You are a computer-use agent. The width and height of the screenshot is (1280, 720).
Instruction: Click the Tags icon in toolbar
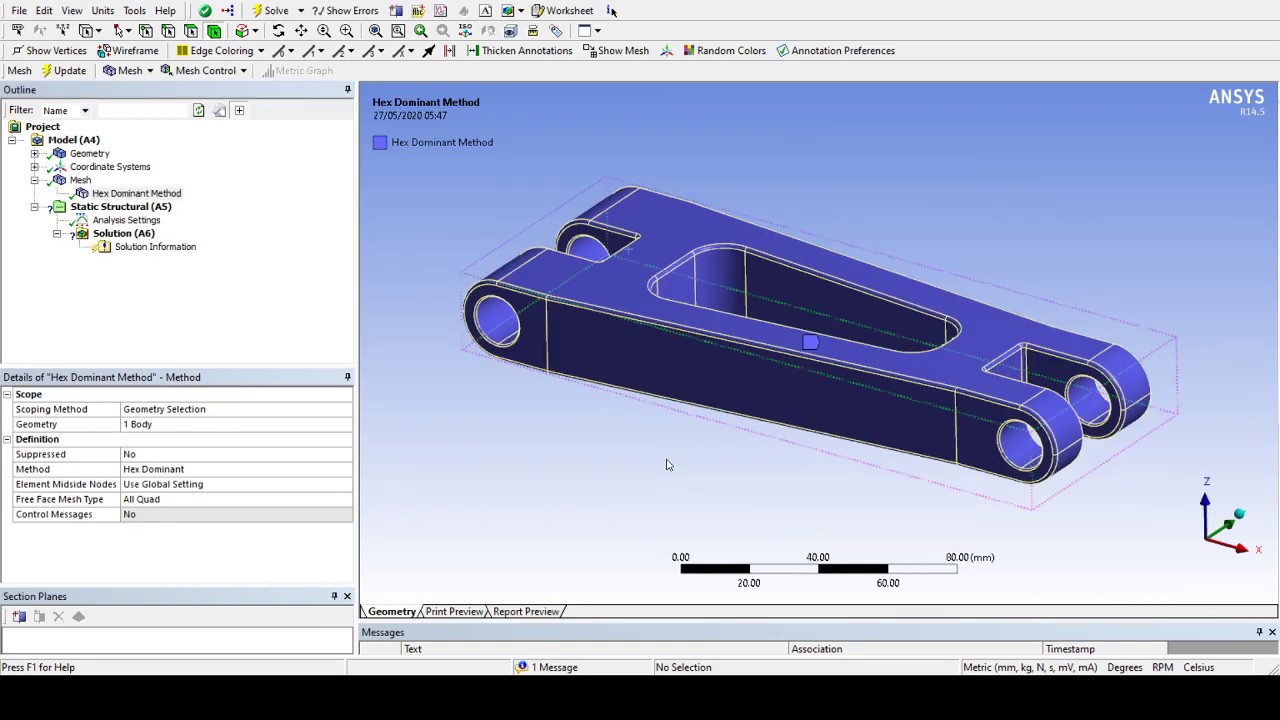(x=556, y=31)
